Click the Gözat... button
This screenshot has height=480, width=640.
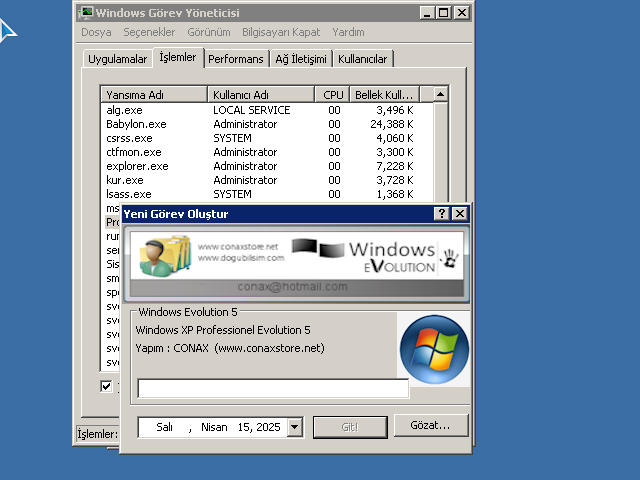[x=430, y=425]
